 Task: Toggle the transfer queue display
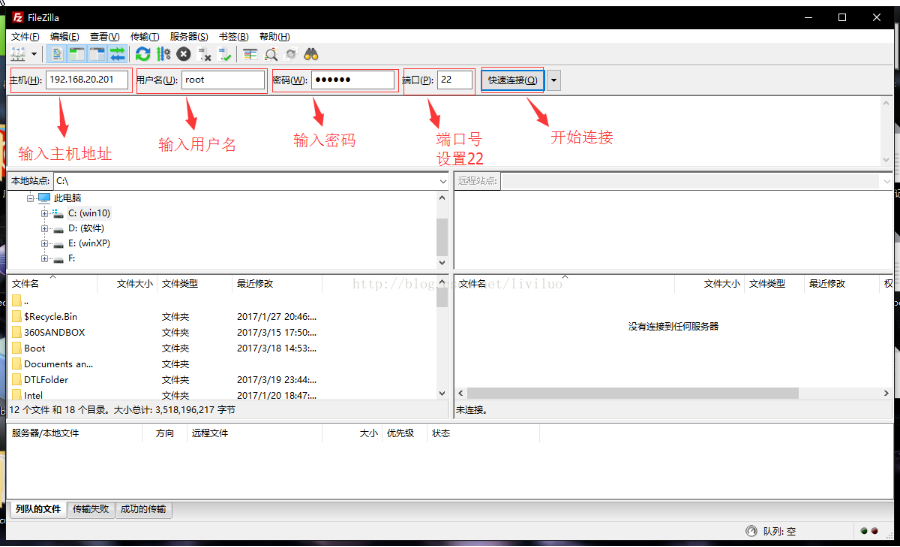(x=118, y=55)
